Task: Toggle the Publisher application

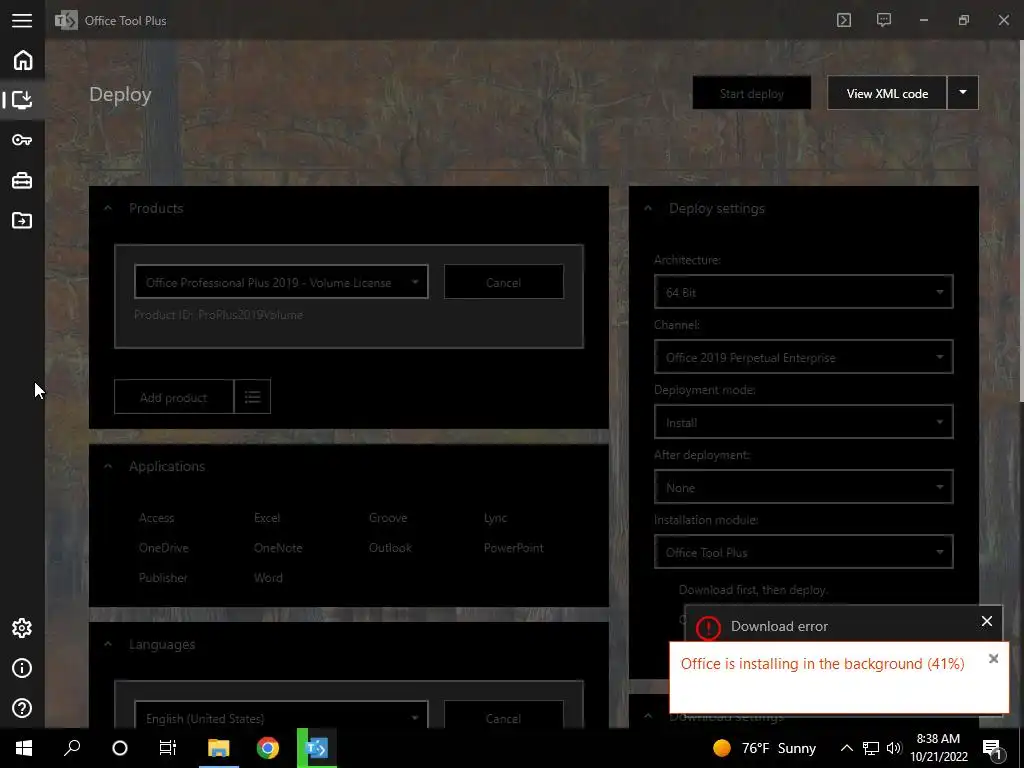Action: tap(163, 578)
